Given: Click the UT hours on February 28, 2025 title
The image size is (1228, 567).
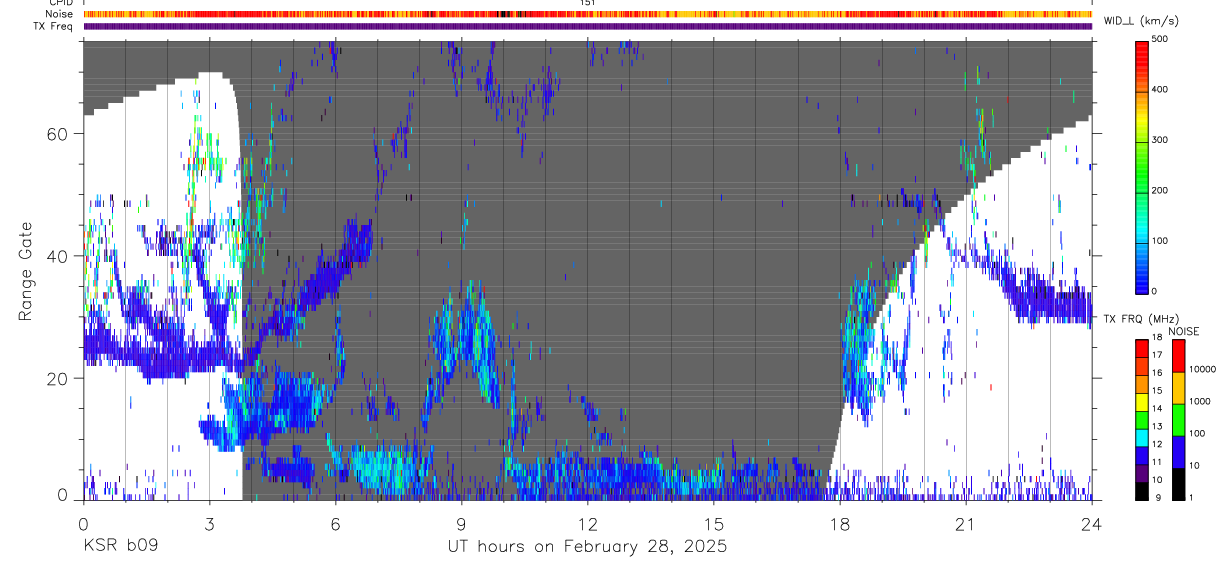Looking at the screenshot, I should tap(587, 547).
